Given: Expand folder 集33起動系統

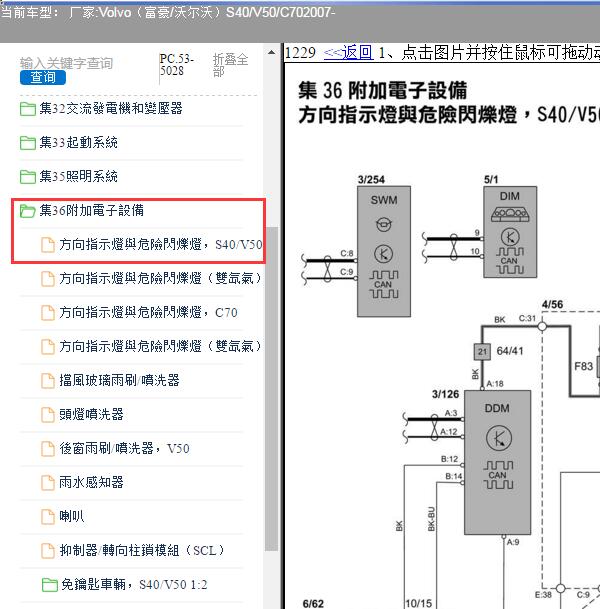Looking at the screenshot, I should click(x=78, y=143).
